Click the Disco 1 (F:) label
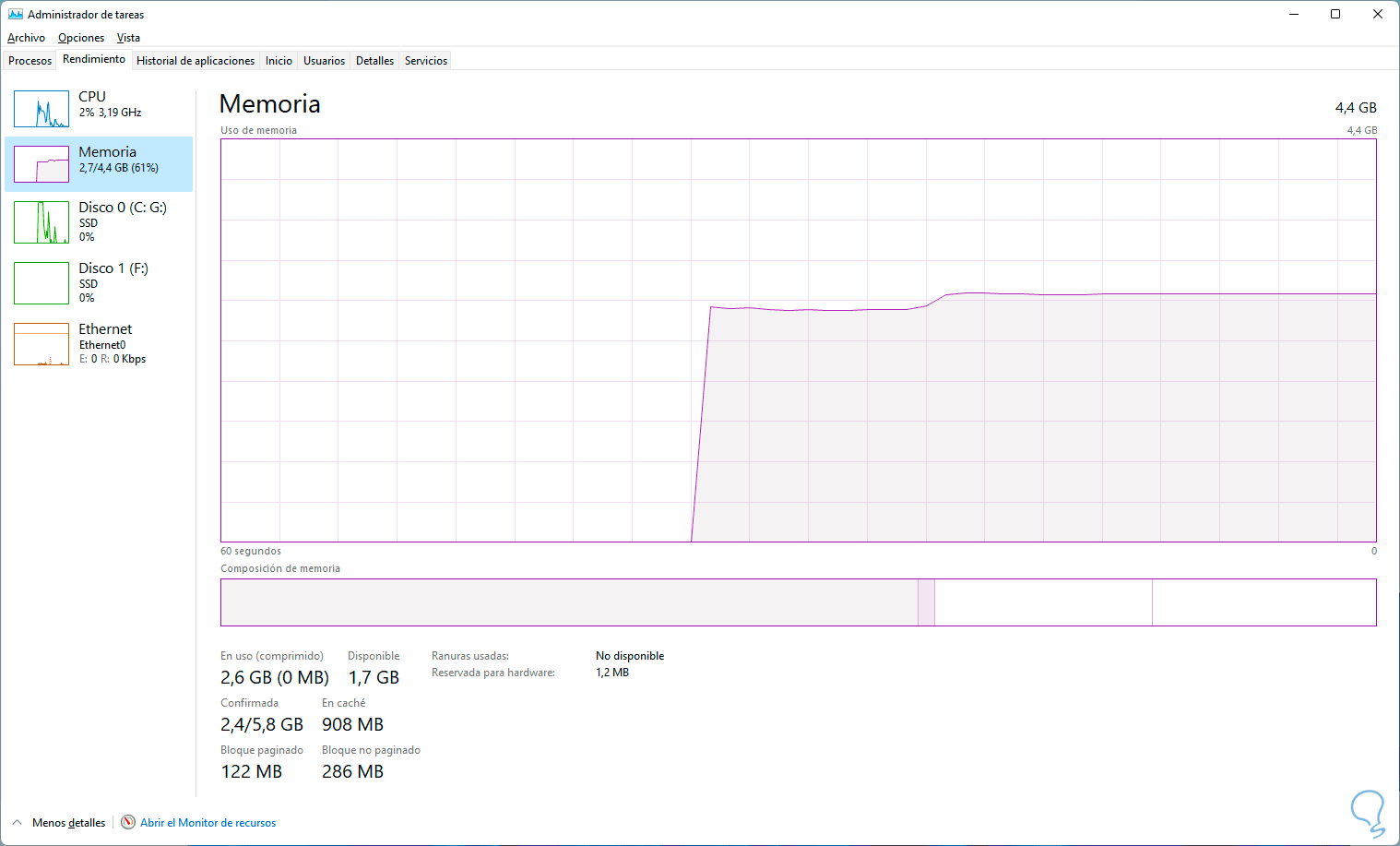 pos(113,268)
